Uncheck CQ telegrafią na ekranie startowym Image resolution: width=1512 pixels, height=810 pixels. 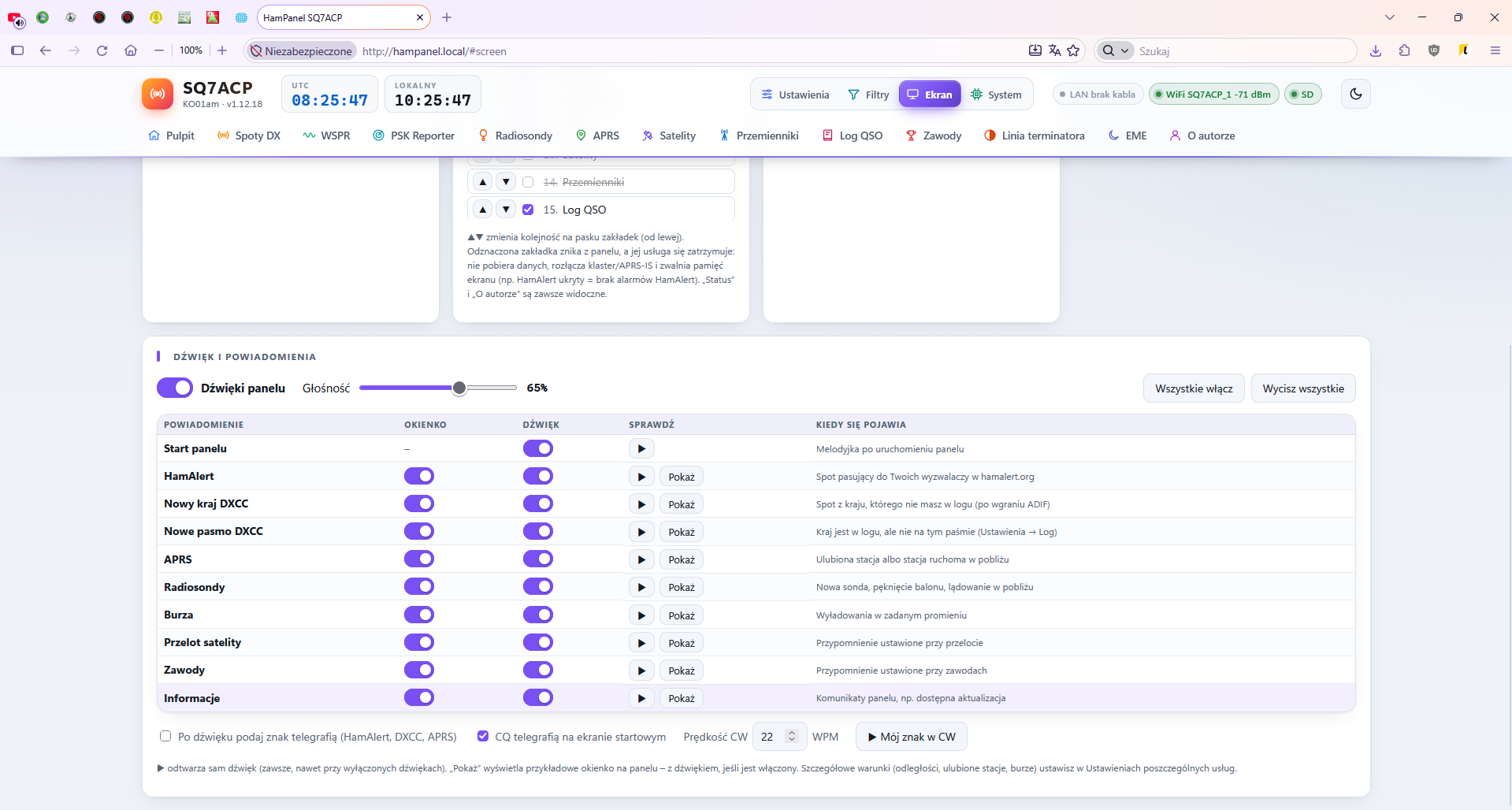(483, 736)
